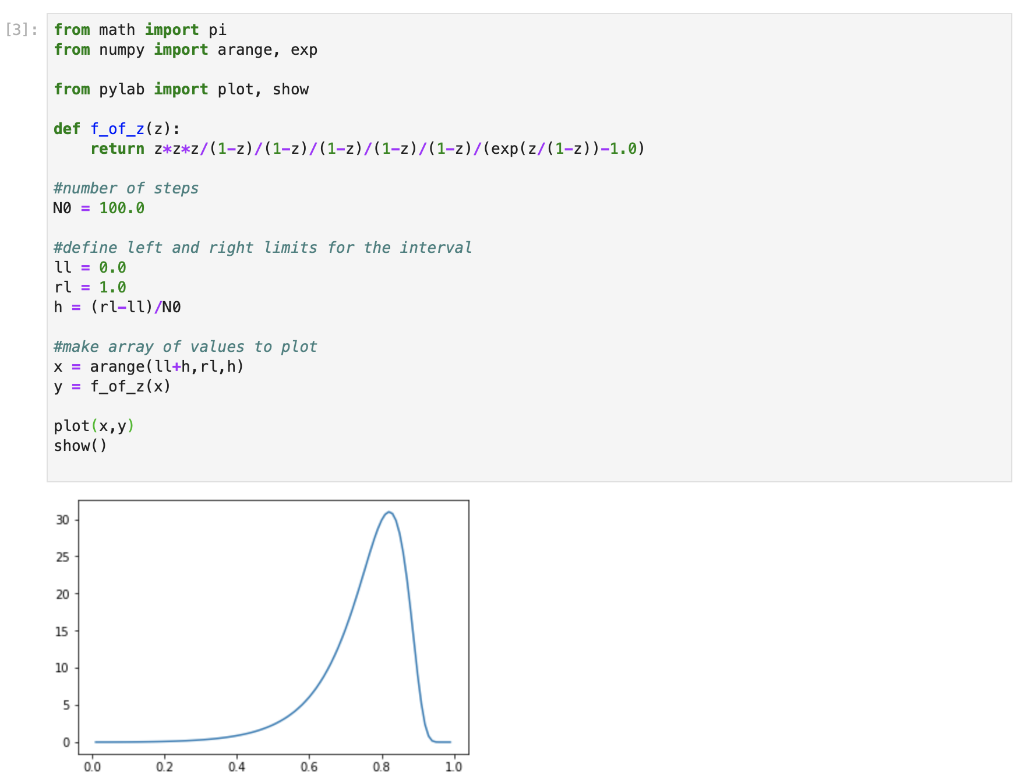
Task: Click the 'y = f_of_z(x)' line
Action: tap(112, 386)
